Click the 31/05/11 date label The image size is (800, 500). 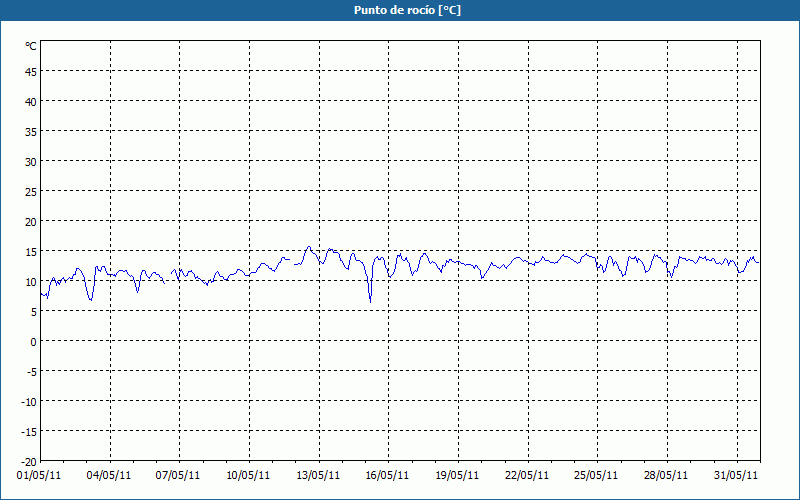[736, 476]
